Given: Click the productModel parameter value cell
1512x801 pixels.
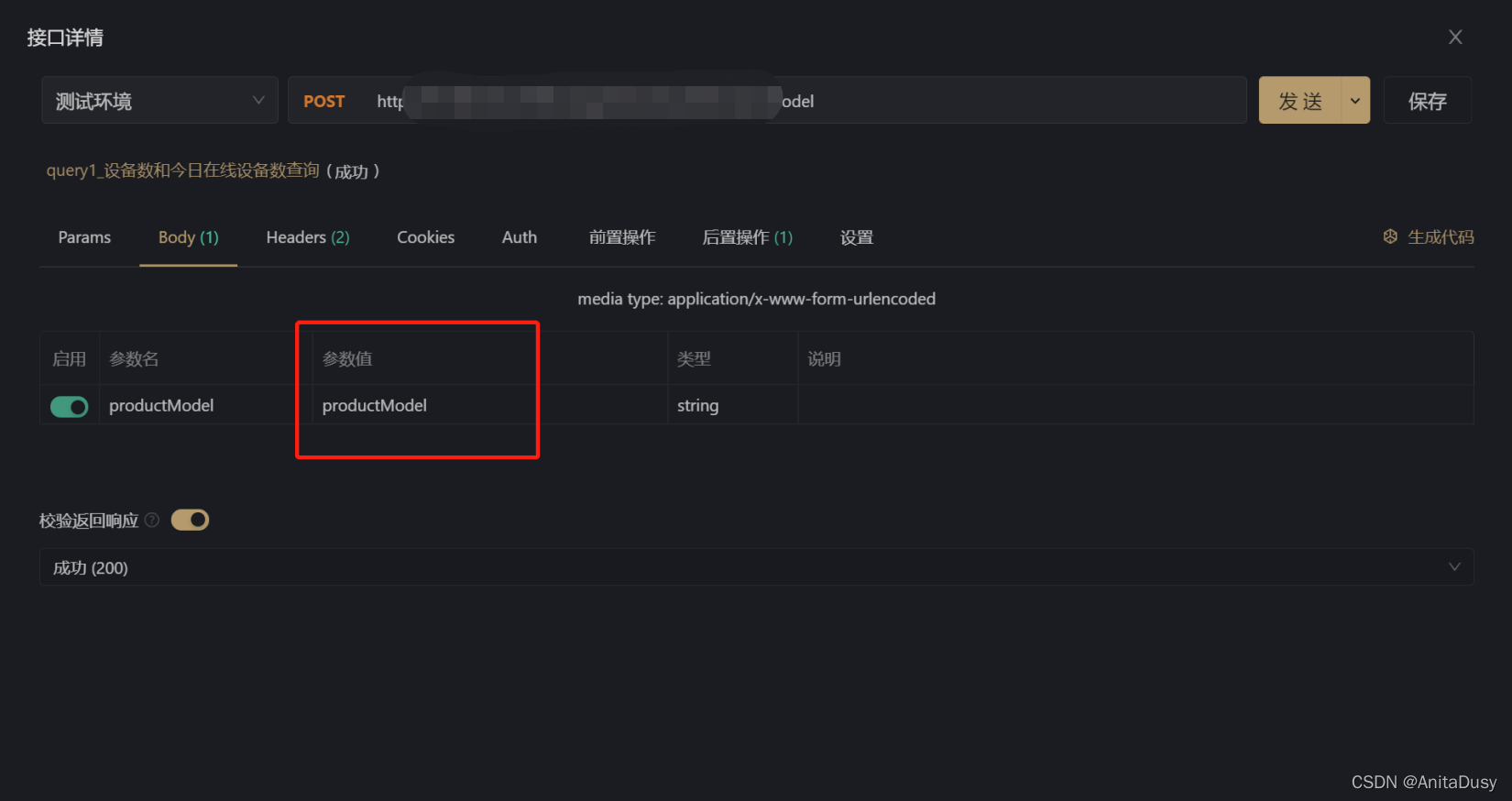Looking at the screenshot, I should pos(490,405).
